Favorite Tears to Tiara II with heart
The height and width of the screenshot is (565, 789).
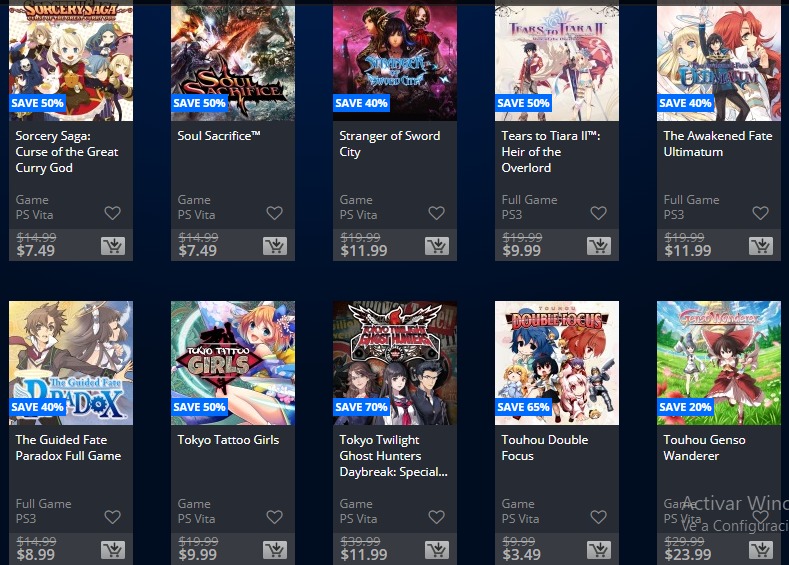[598, 213]
